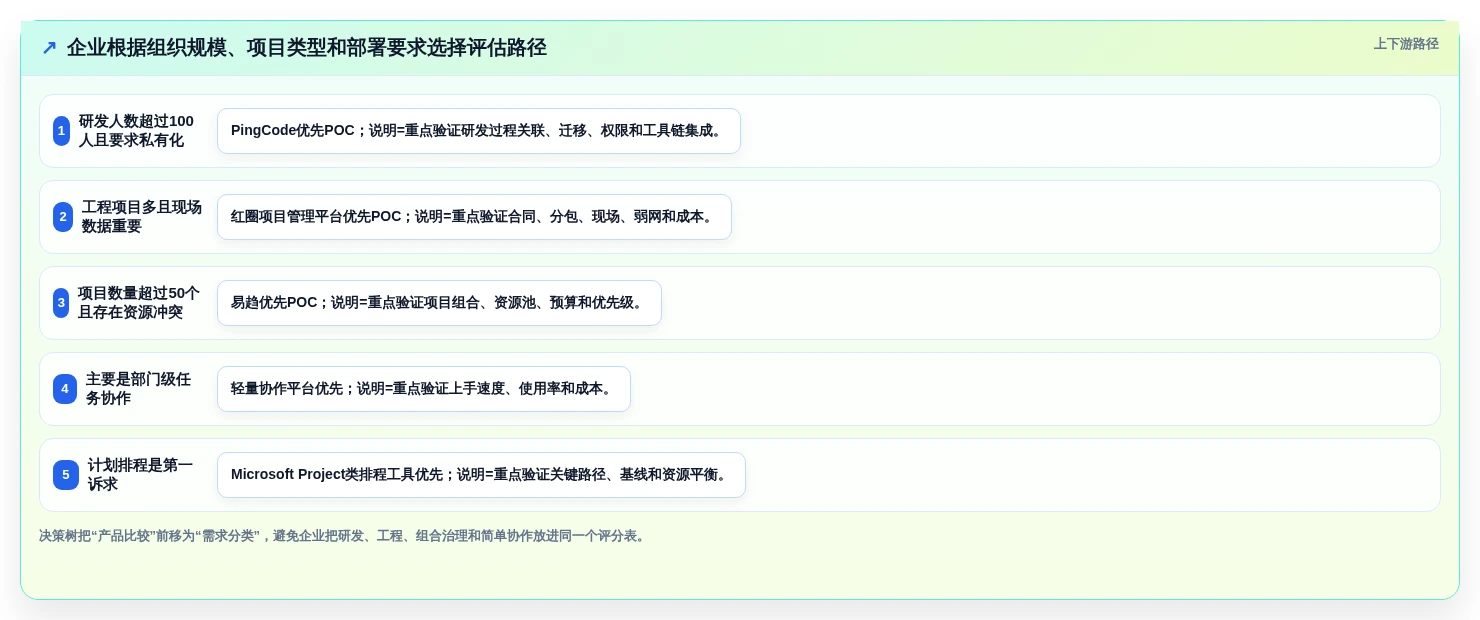Viewport: 1480px width, 620px height.
Task: Click the condition 主要是部门级任务协作
Action: [x=139, y=389]
